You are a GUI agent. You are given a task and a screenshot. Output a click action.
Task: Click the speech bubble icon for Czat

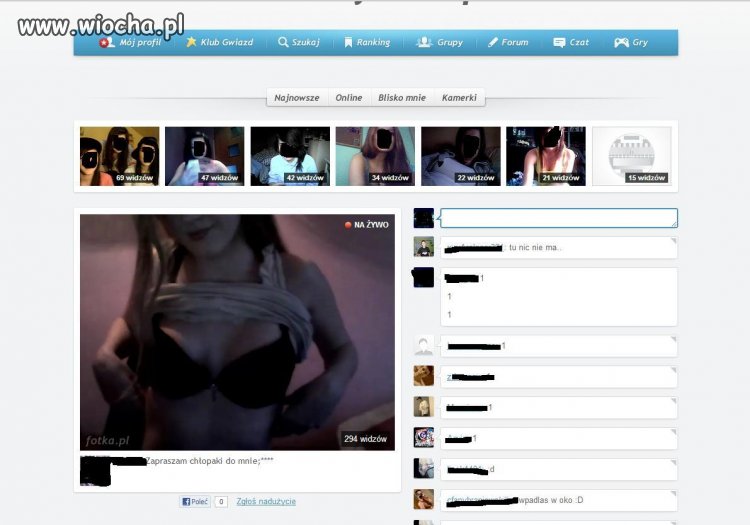pyautogui.click(x=559, y=43)
